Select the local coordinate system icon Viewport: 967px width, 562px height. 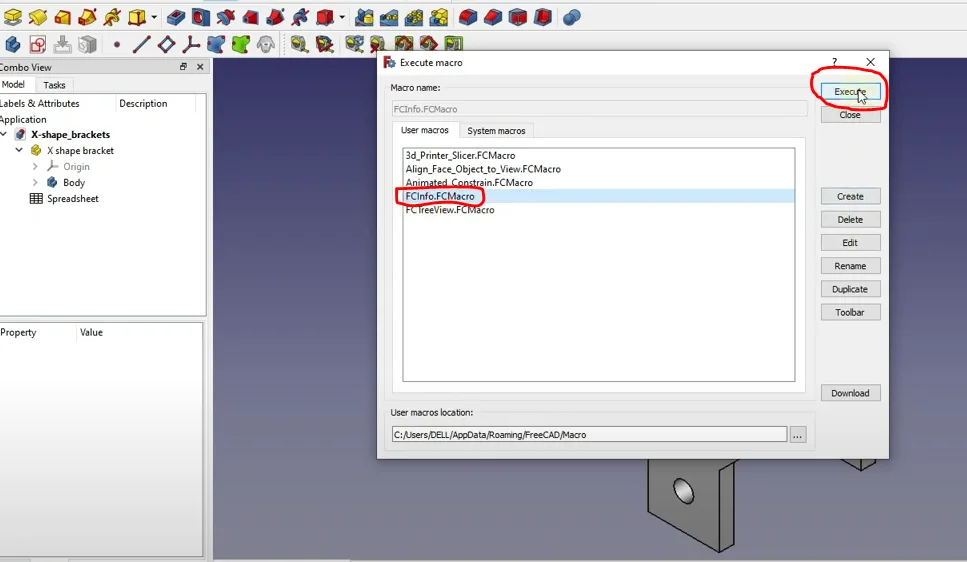pos(191,44)
